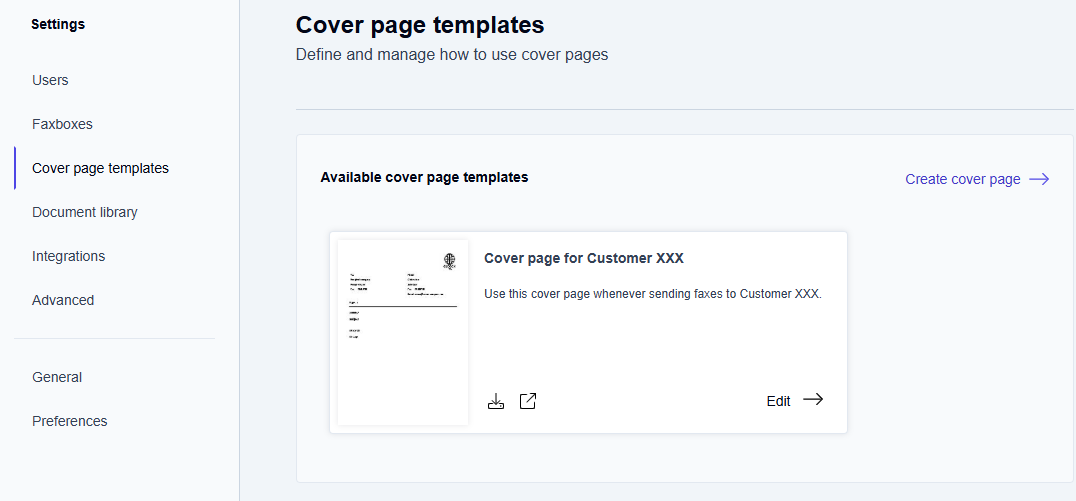Edit the Customer XXX cover page
This screenshot has height=501, width=1076.
778,401
